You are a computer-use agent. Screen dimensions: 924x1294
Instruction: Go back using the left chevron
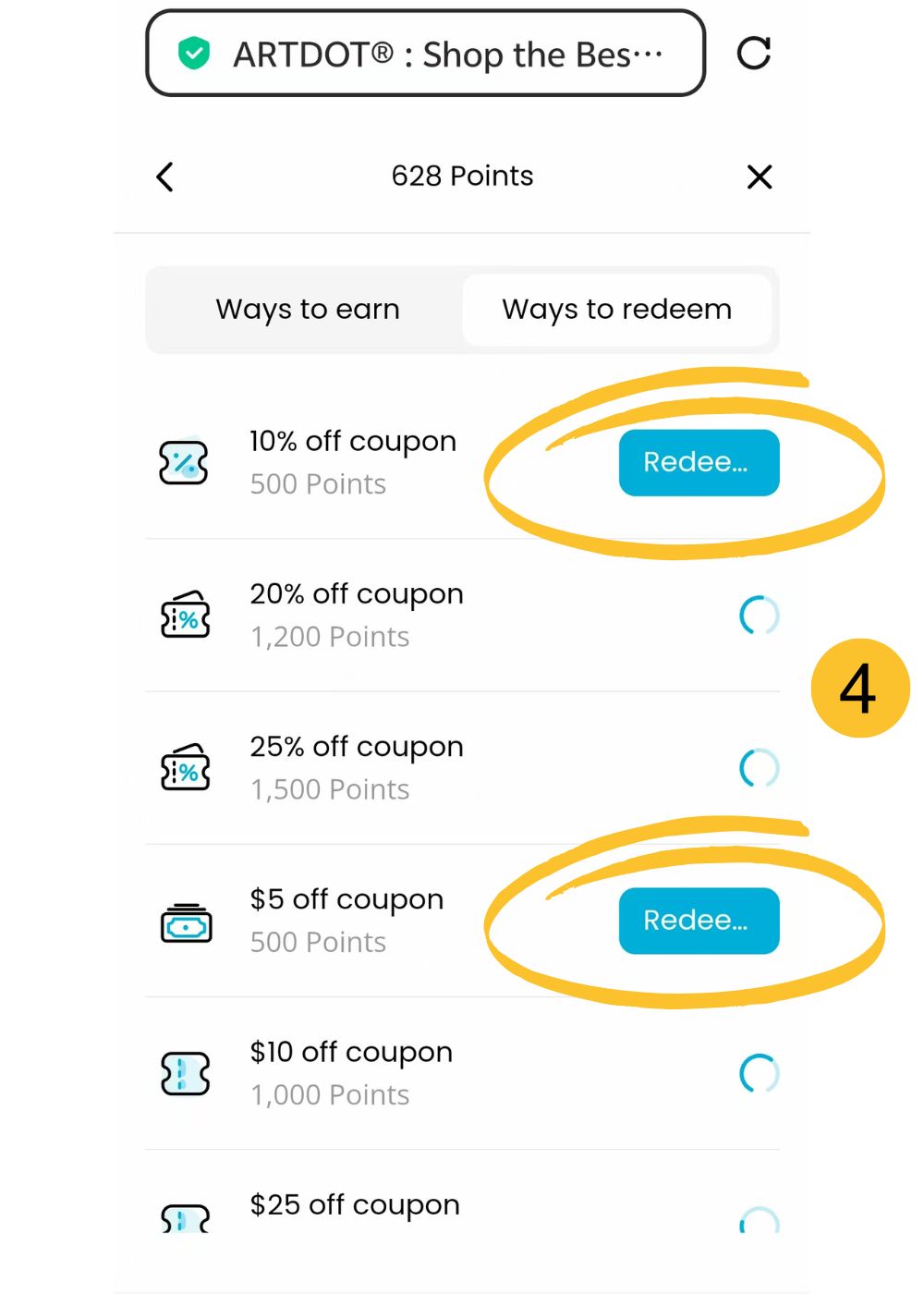(x=165, y=177)
